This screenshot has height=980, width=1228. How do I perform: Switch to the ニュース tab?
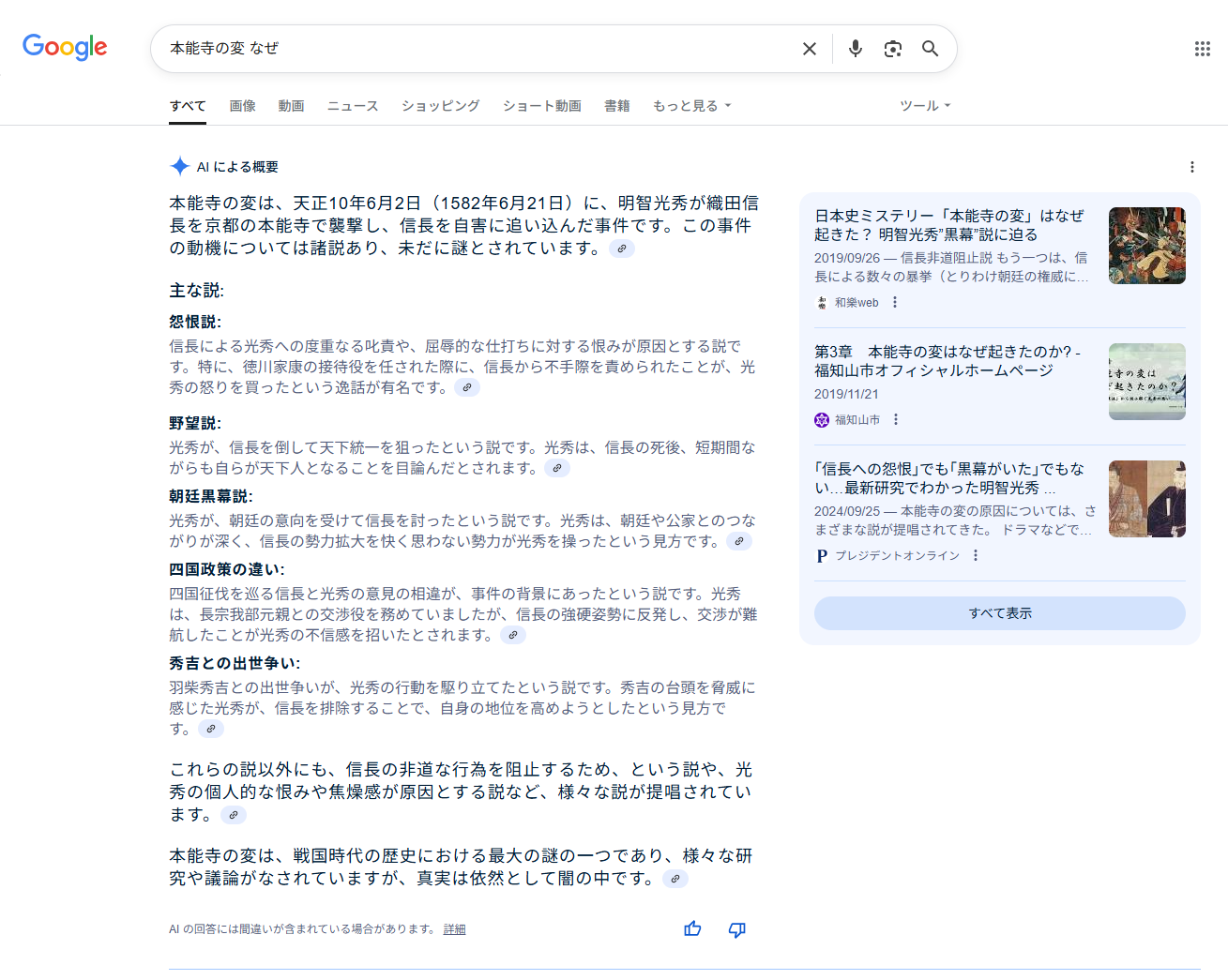(x=353, y=106)
